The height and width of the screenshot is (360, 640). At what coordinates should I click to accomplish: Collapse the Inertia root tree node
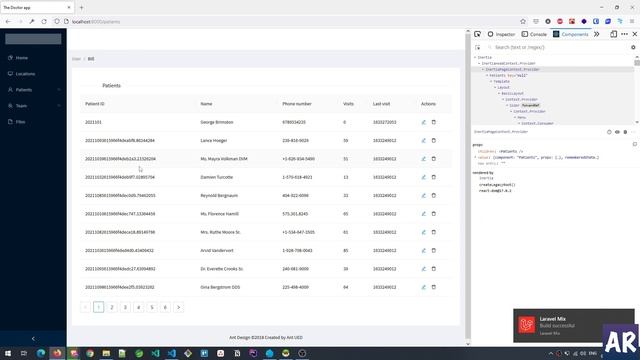click(x=475, y=58)
